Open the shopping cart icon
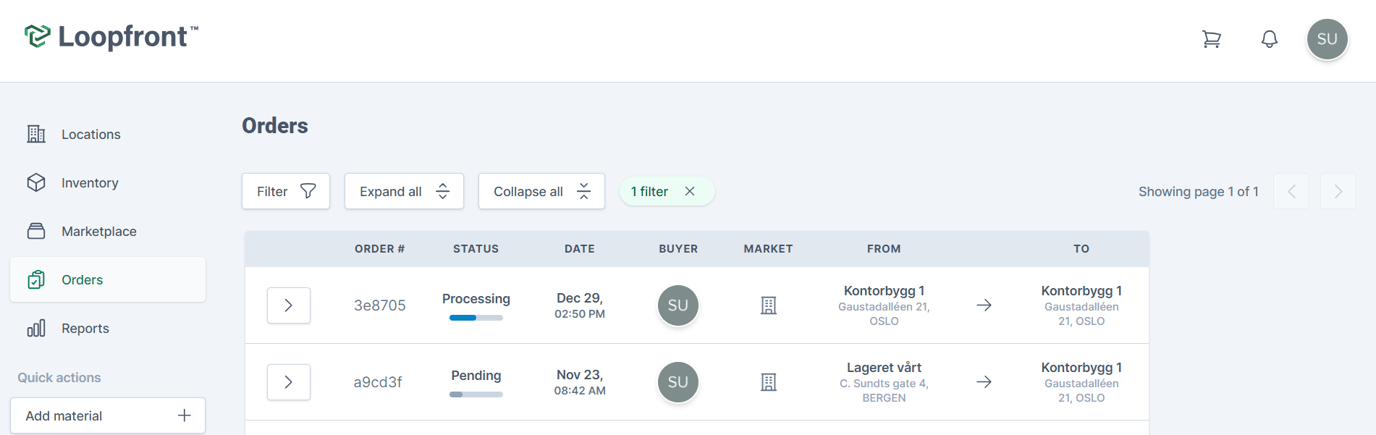The image size is (1376, 435). [x=1211, y=39]
